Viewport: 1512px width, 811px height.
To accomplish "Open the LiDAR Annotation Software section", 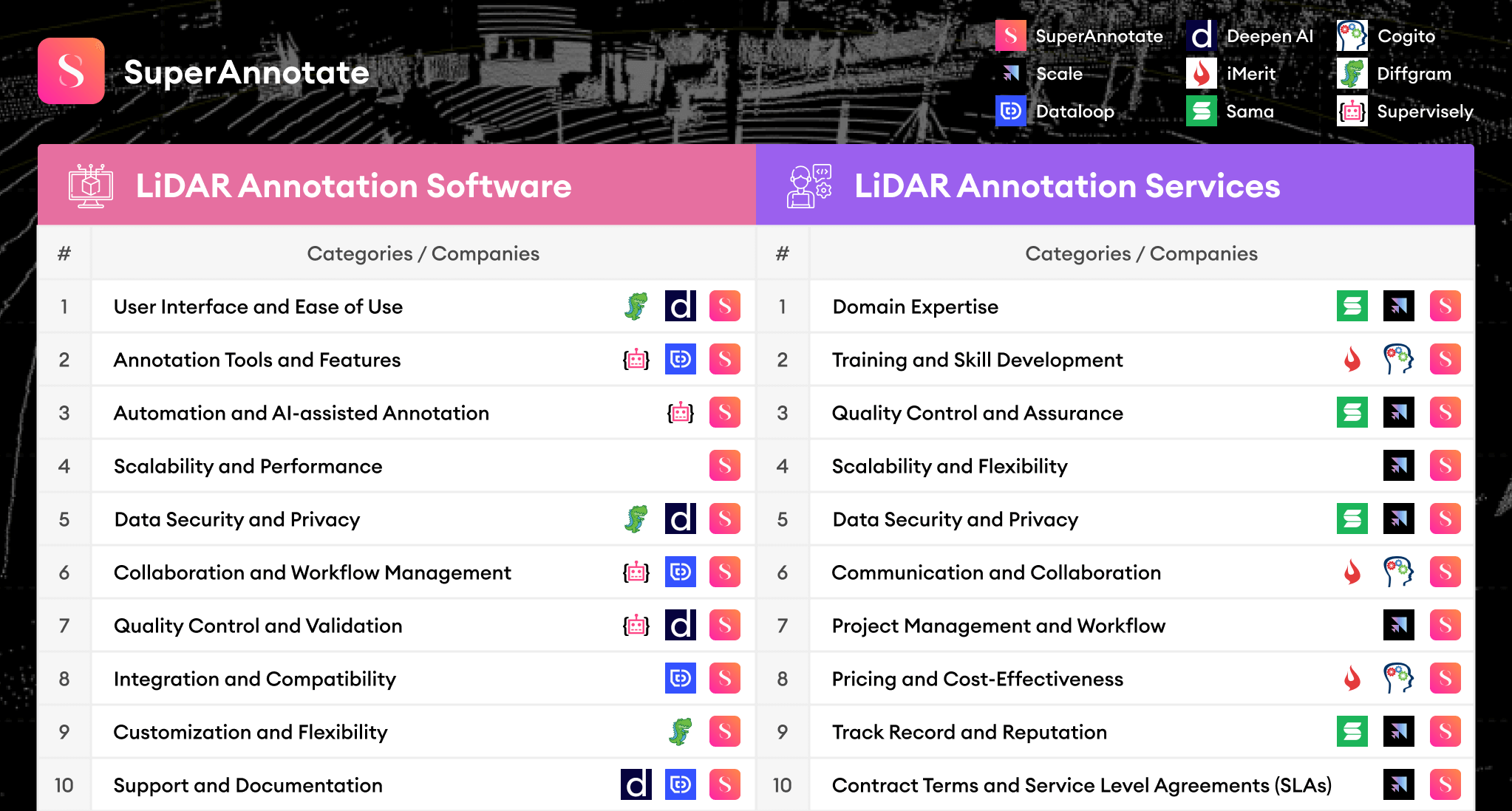I will [353, 186].
